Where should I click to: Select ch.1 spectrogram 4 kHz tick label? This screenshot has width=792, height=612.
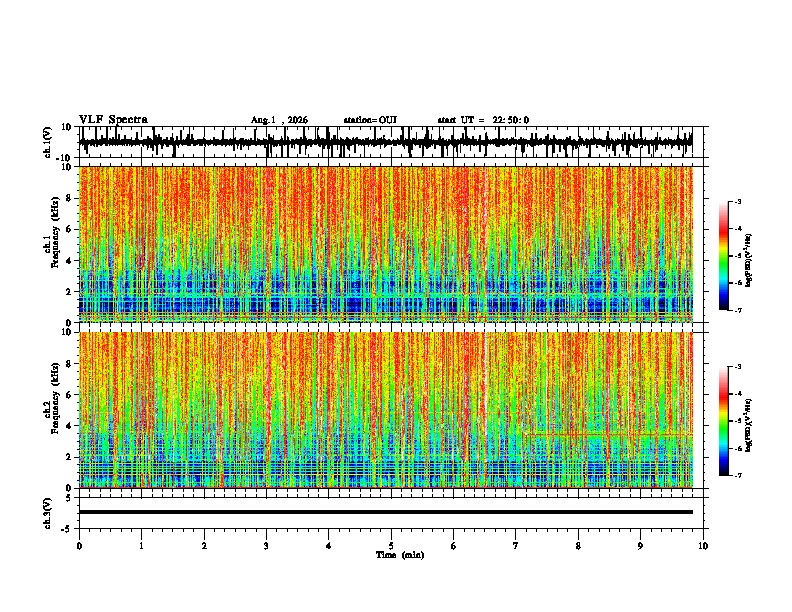(69, 261)
